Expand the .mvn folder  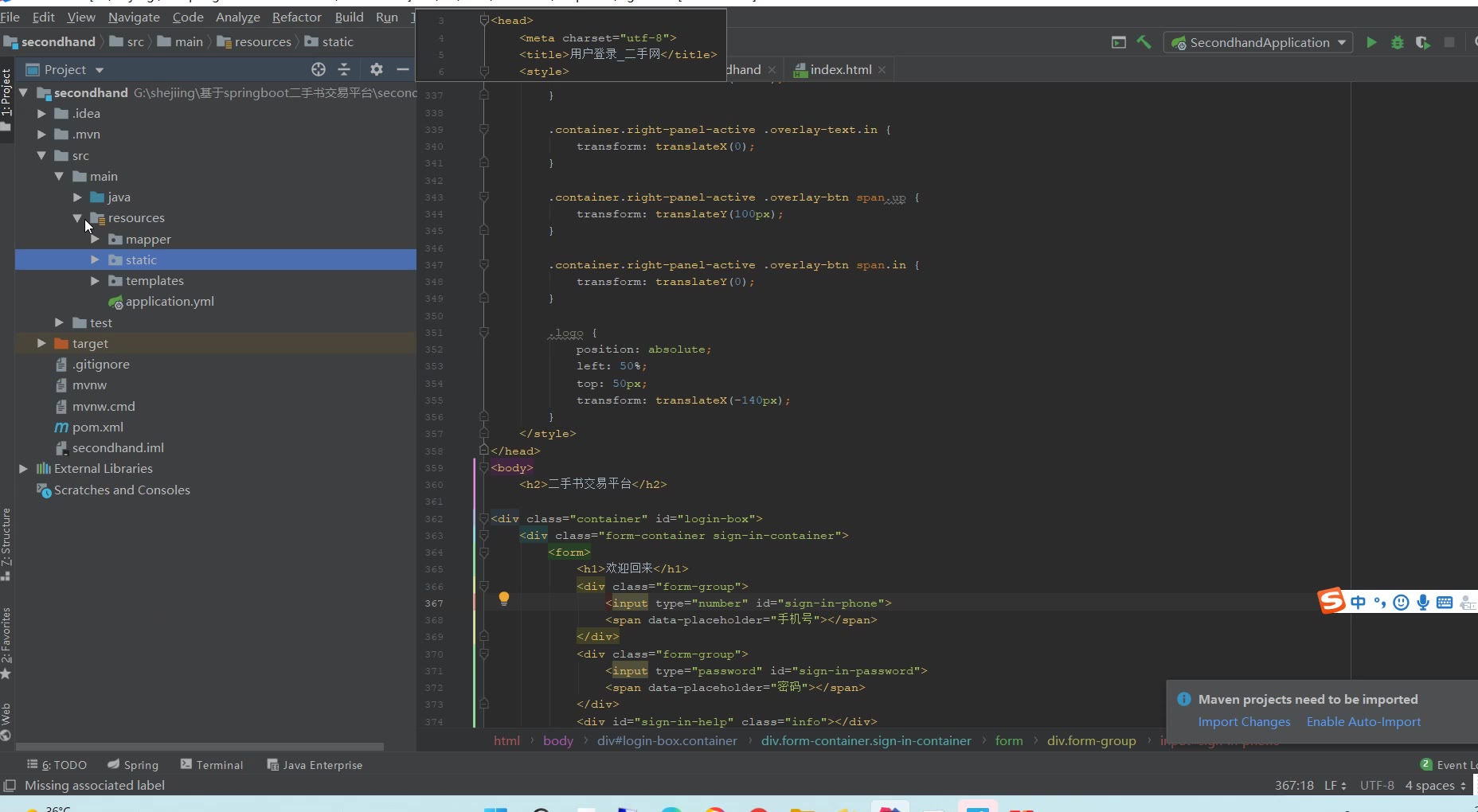pos(41,135)
